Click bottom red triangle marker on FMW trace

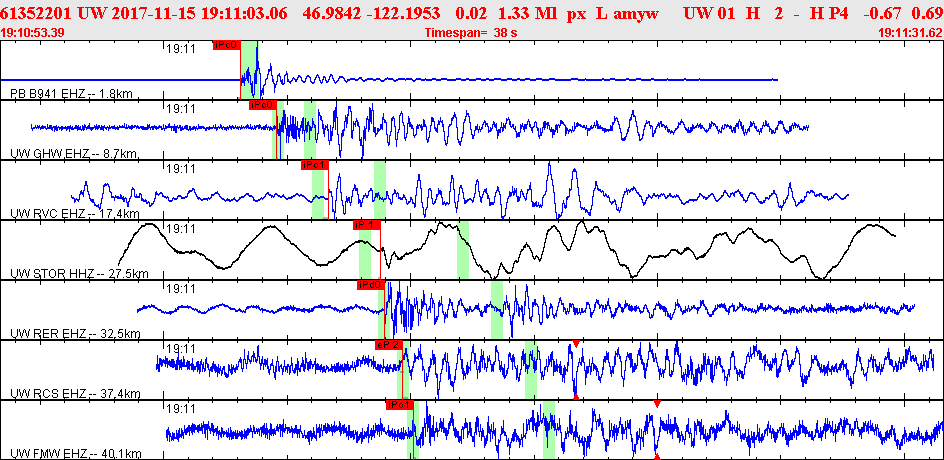pyautogui.click(x=657, y=456)
